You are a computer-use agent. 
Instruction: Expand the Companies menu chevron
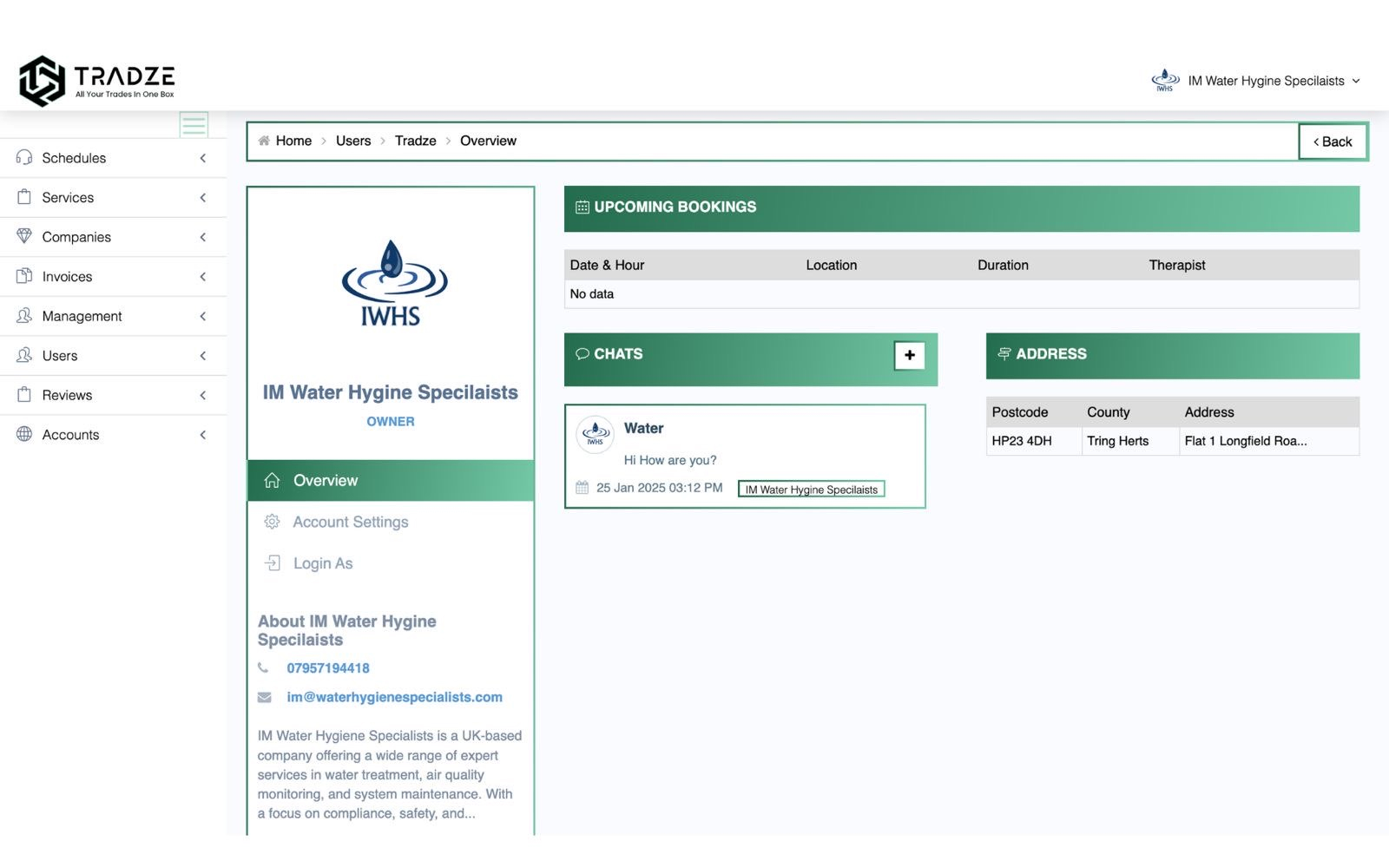[203, 237]
